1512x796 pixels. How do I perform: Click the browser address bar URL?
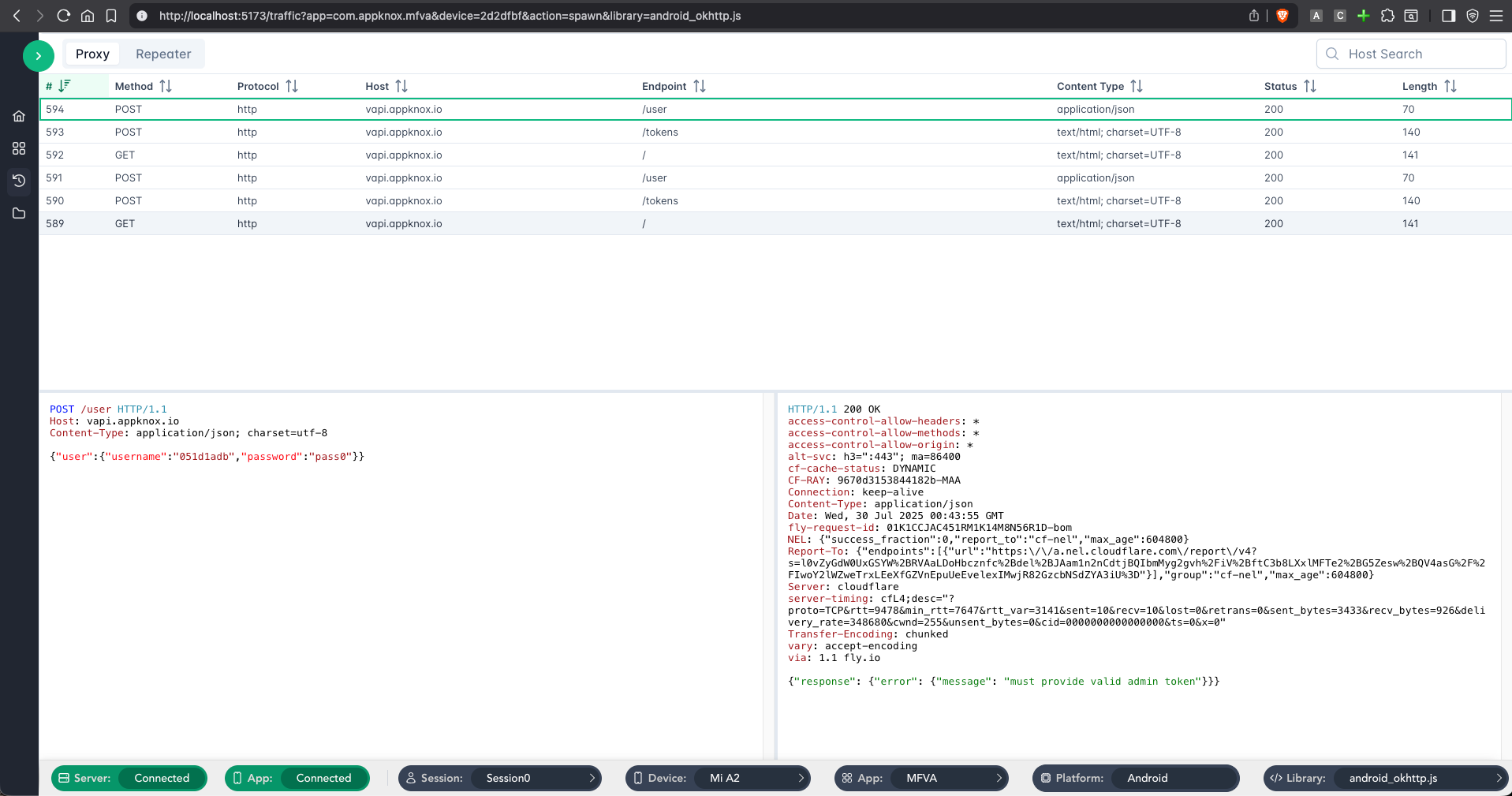point(450,16)
